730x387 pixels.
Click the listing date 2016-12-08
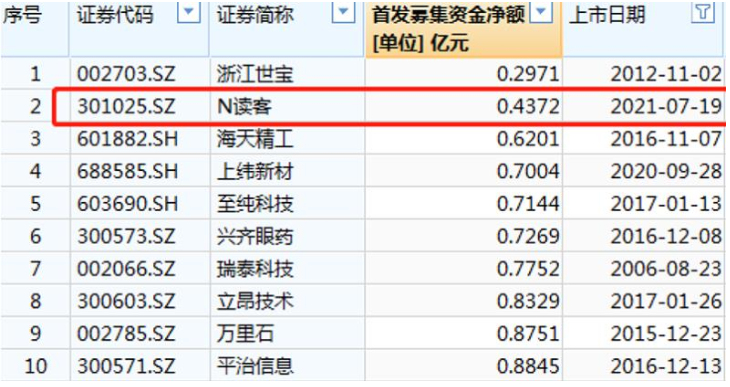pyautogui.click(x=666, y=236)
